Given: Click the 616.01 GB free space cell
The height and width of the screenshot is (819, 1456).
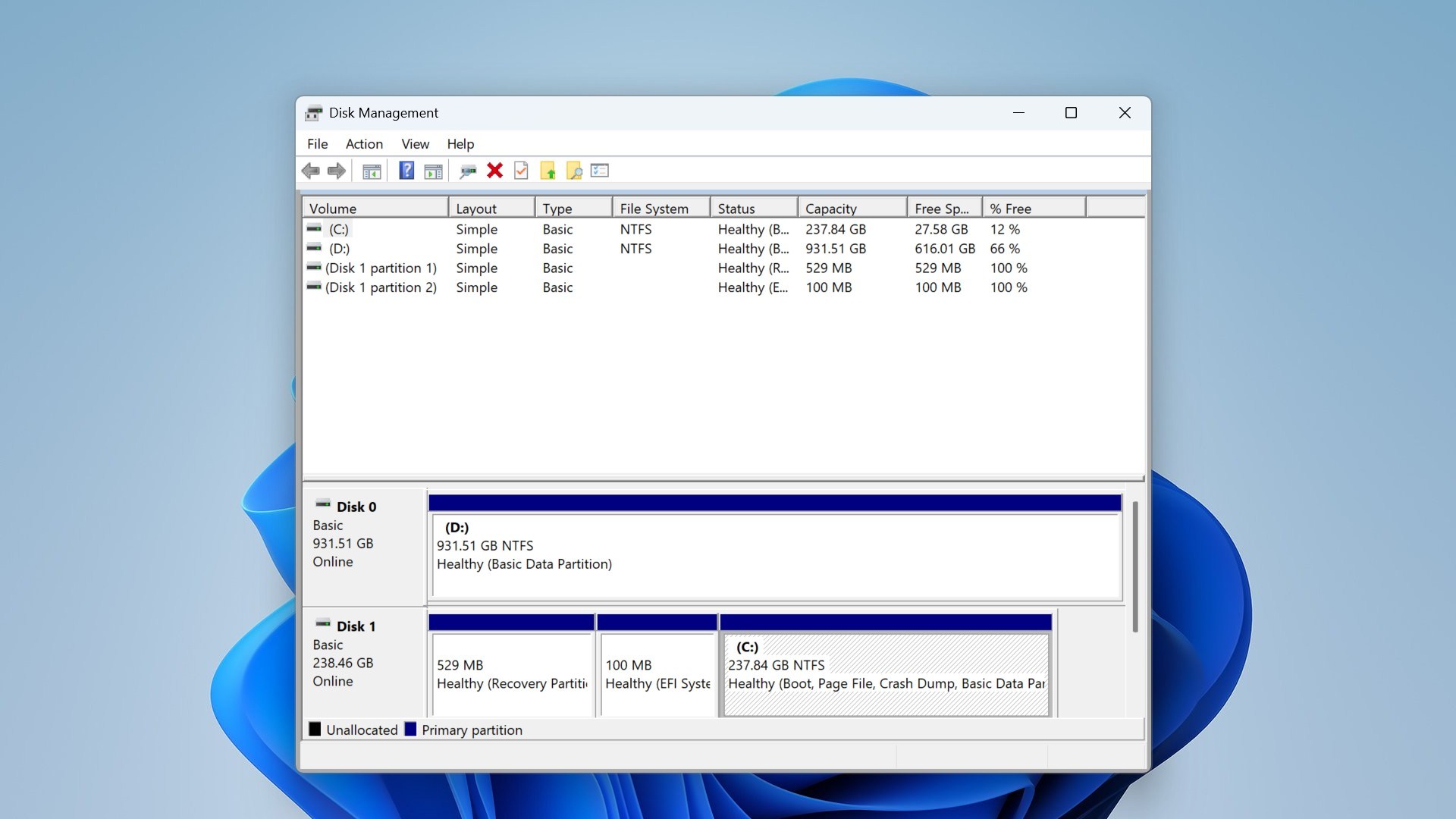Looking at the screenshot, I should 945,249.
